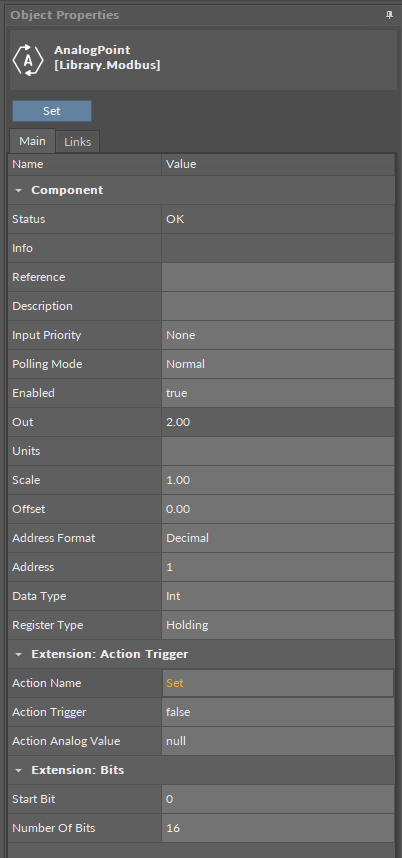Collapse the Component section arrow

click(19, 190)
